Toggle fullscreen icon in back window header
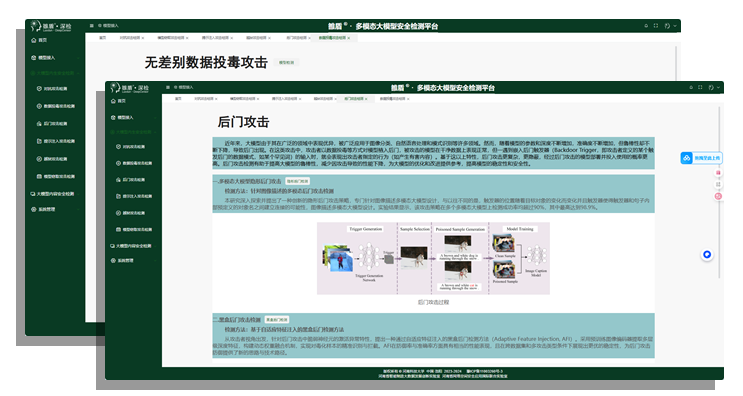 pyautogui.click(x=656, y=26)
